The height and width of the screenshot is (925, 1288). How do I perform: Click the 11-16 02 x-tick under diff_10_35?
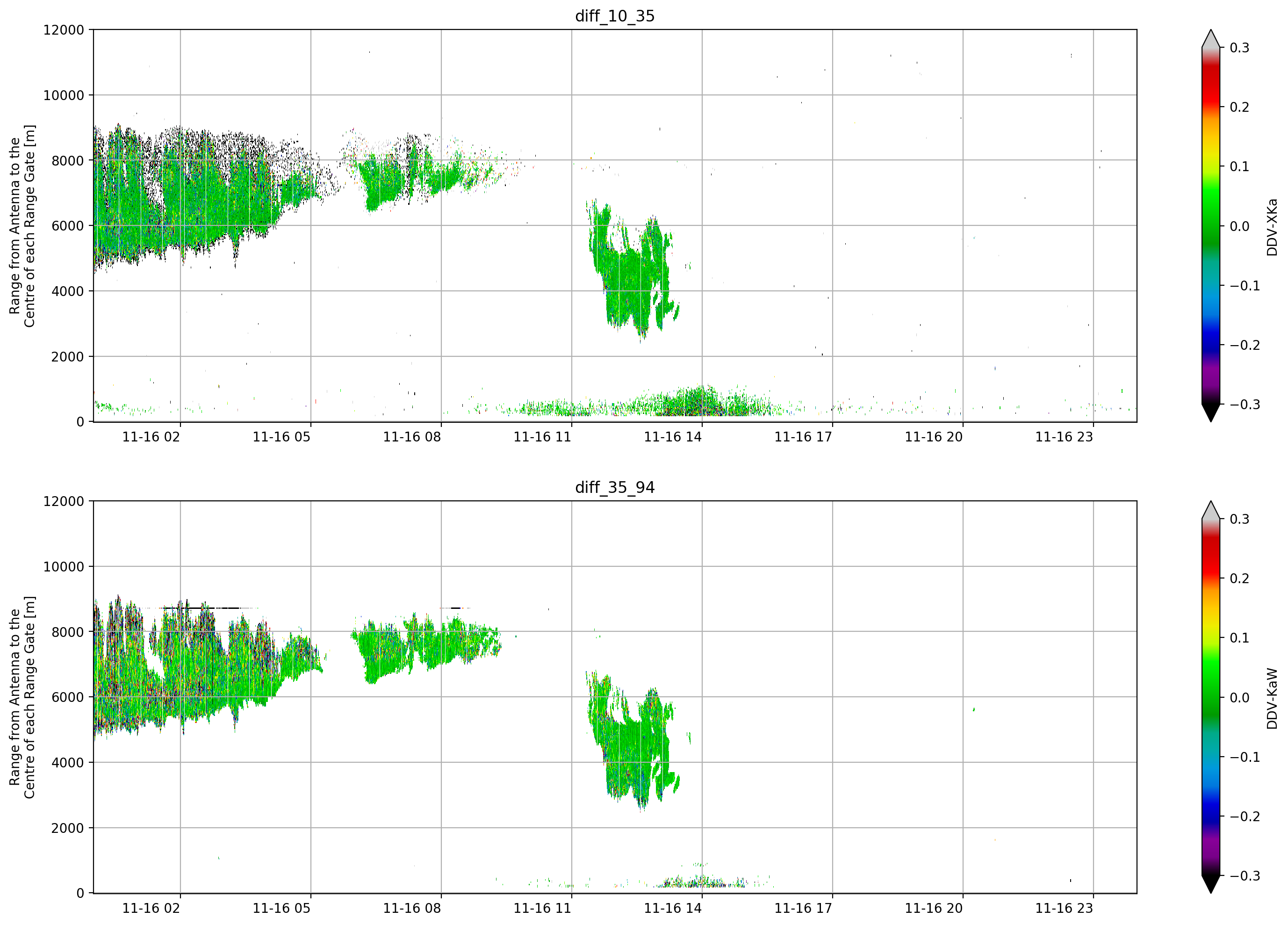point(151,437)
